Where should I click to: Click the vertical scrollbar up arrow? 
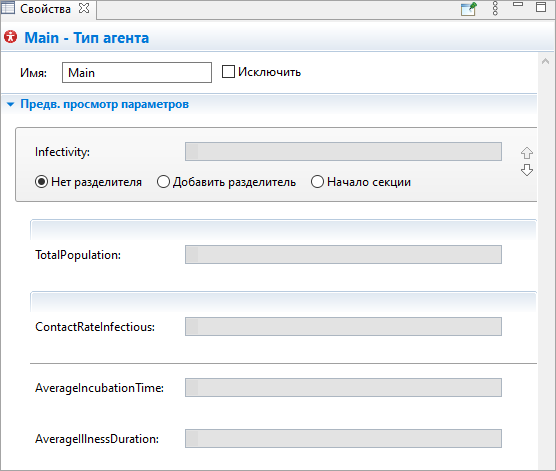coord(545,61)
